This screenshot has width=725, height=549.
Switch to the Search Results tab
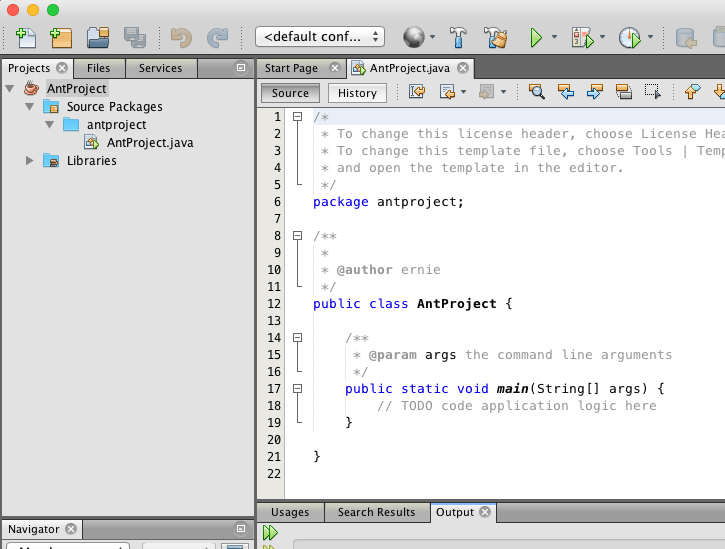tap(376, 512)
